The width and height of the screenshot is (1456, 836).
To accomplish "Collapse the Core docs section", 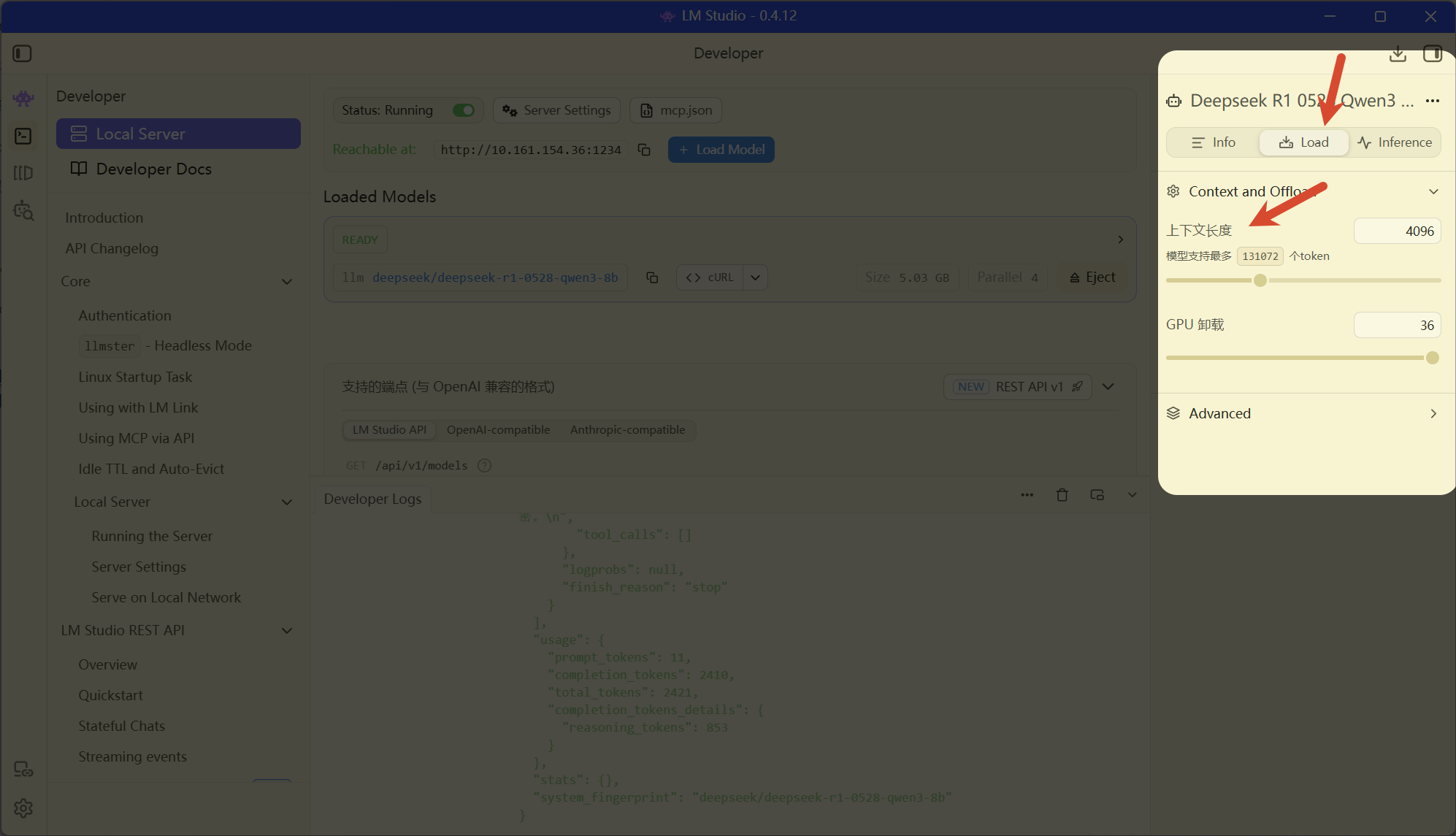I will click(287, 281).
